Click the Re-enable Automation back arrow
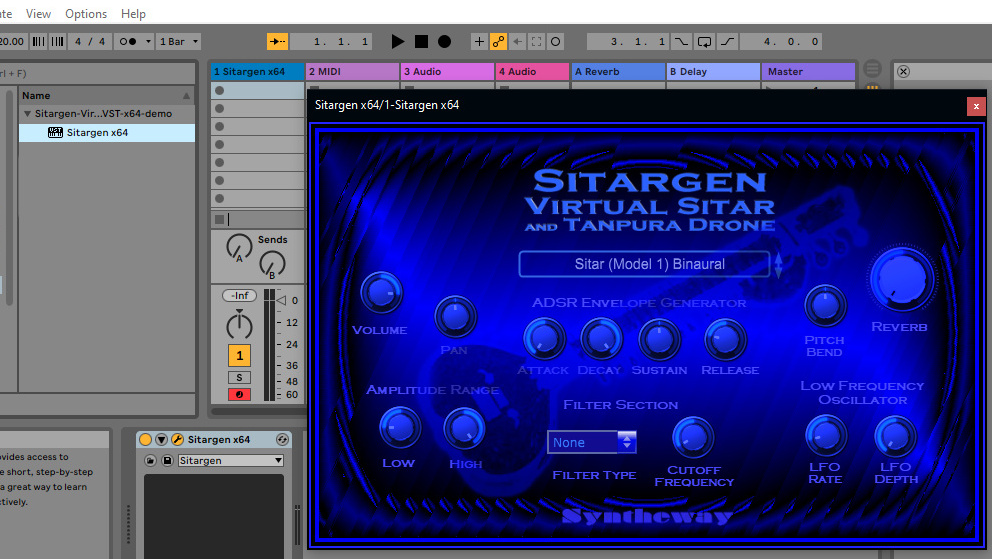 point(518,42)
